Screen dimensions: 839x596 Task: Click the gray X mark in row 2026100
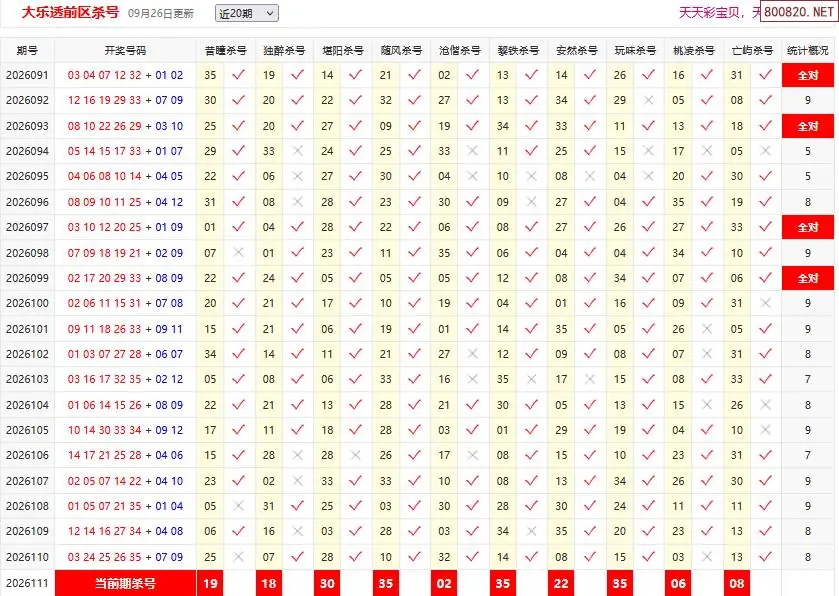point(766,303)
